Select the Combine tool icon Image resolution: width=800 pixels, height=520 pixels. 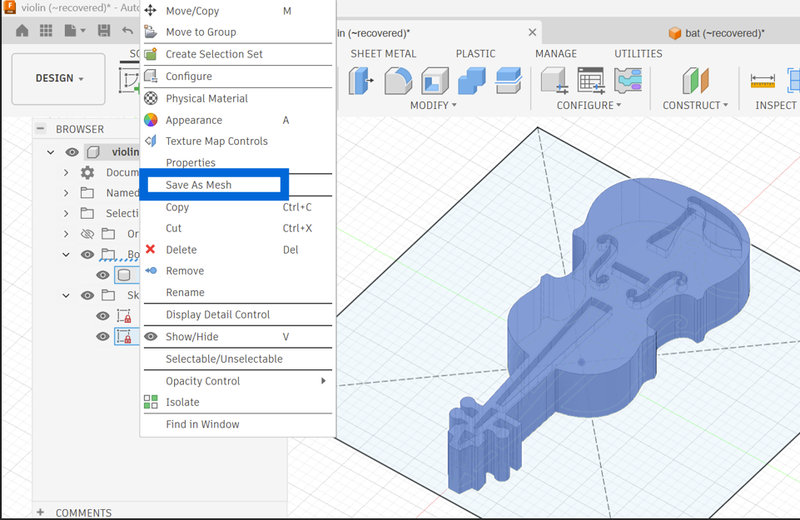pos(471,81)
